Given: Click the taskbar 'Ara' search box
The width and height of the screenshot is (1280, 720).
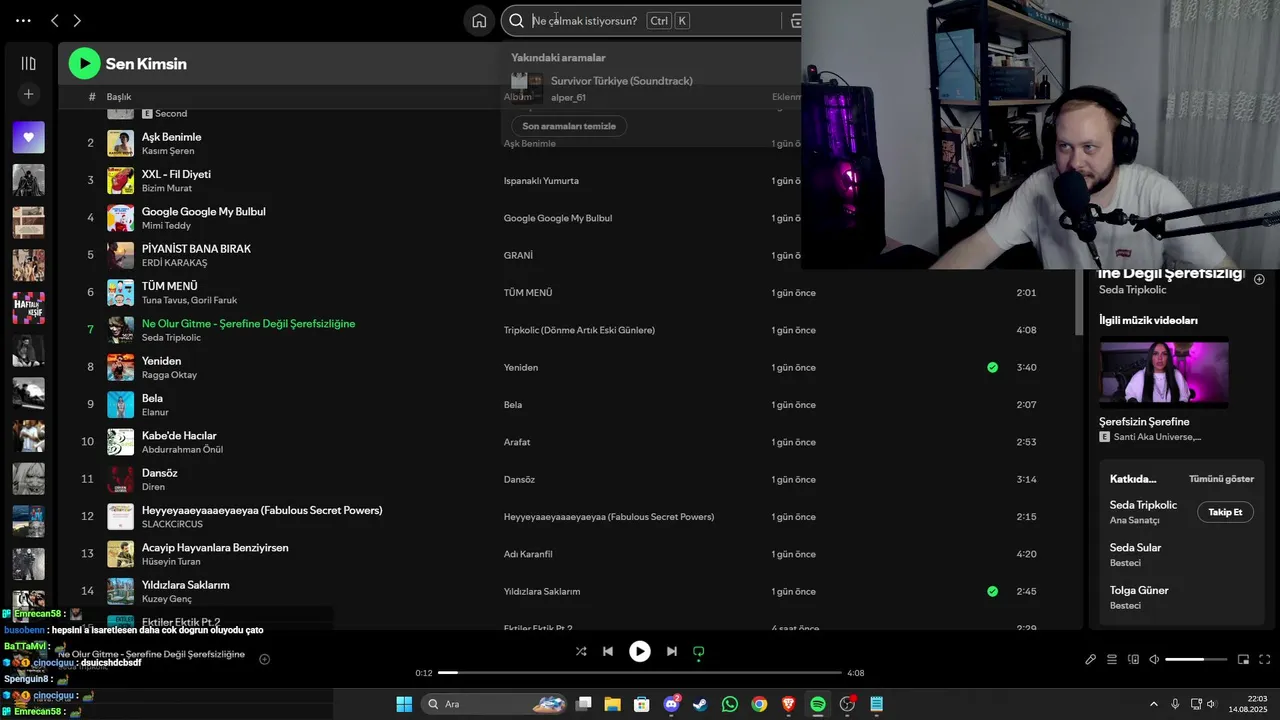Looking at the screenshot, I should pyautogui.click(x=495, y=704).
